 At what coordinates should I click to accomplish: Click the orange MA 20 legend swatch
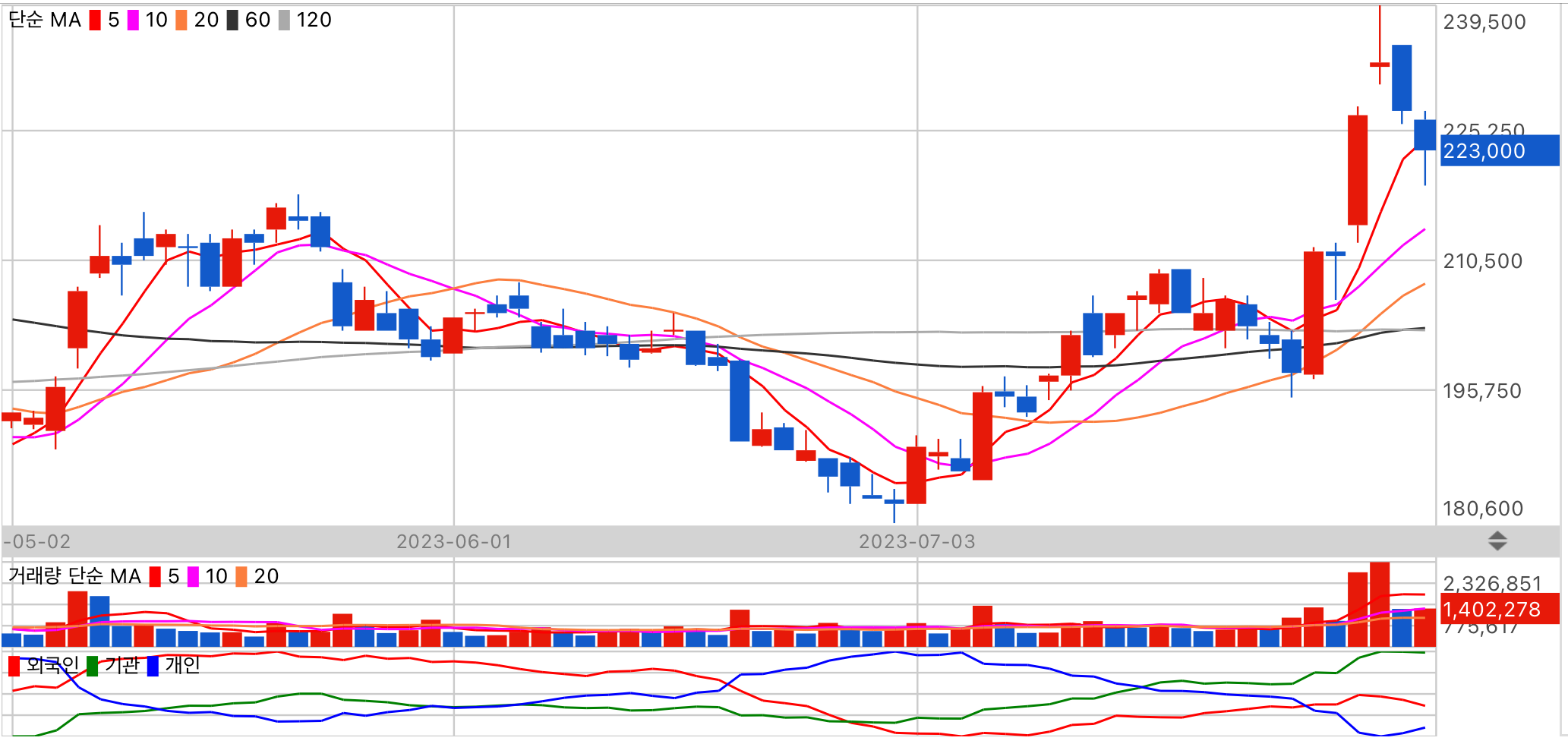point(181,20)
